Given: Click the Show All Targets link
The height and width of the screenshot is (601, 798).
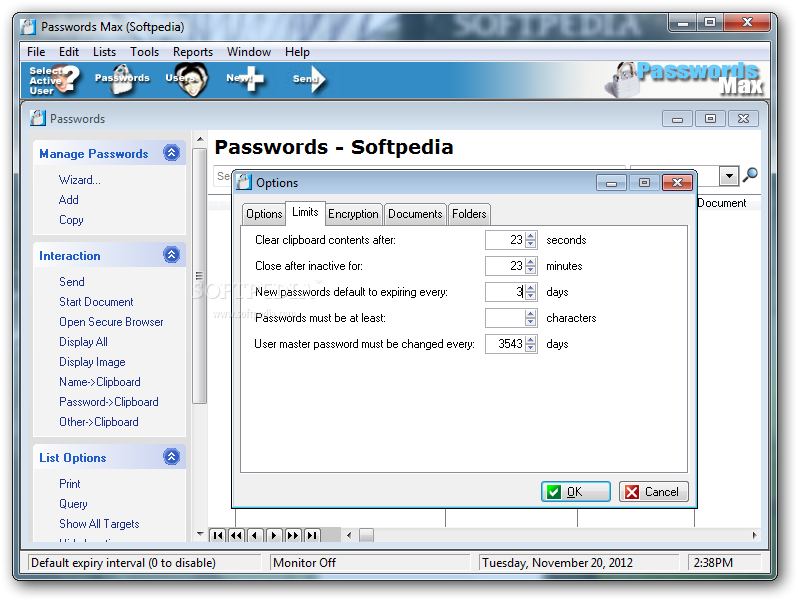Looking at the screenshot, I should click(99, 524).
